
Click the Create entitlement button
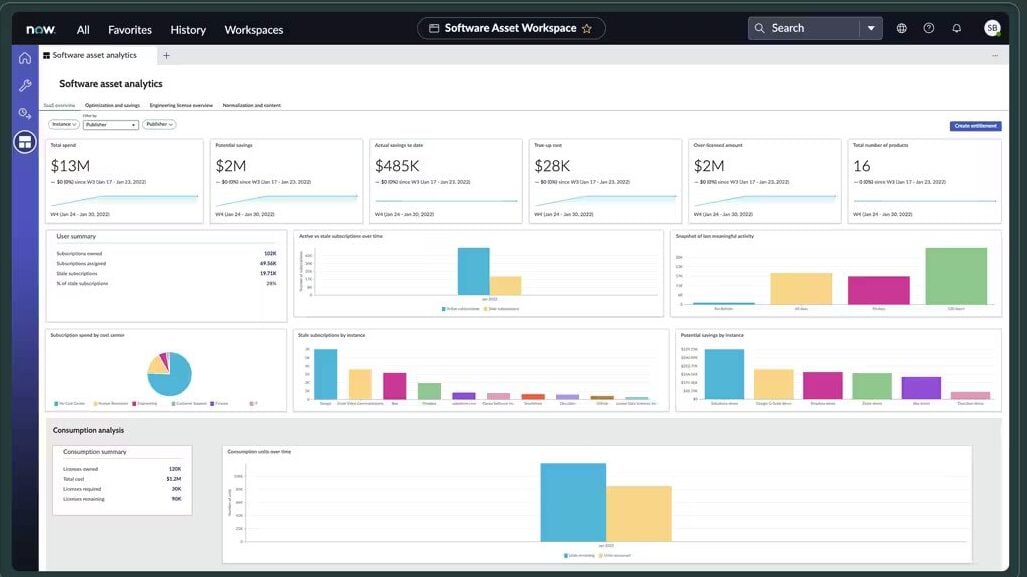pyautogui.click(x=977, y=123)
